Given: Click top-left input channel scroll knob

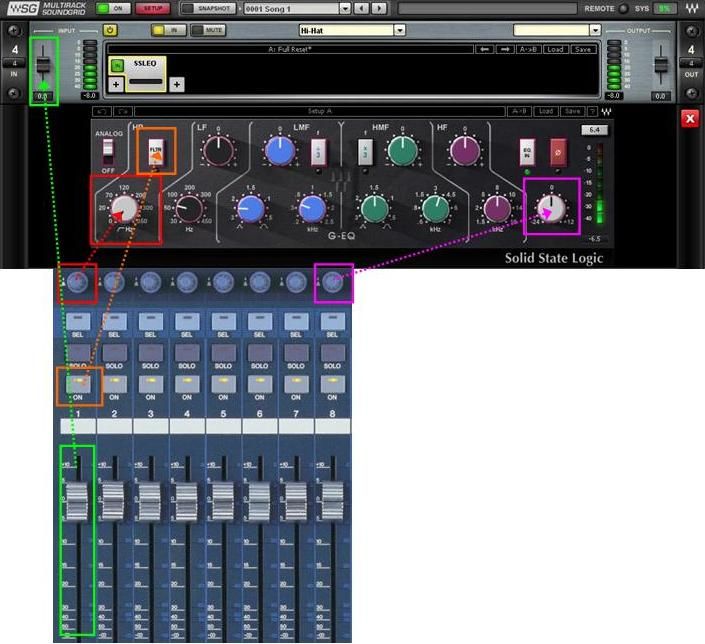Looking at the screenshot, I should [13, 31].
